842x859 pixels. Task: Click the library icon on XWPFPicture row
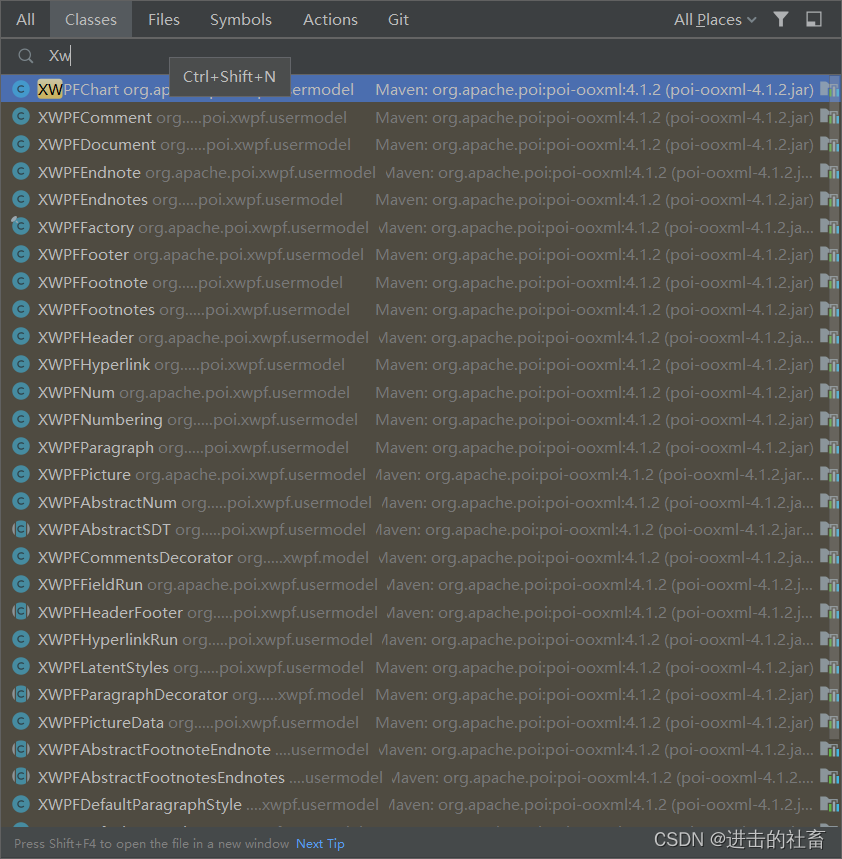point(829,474)
